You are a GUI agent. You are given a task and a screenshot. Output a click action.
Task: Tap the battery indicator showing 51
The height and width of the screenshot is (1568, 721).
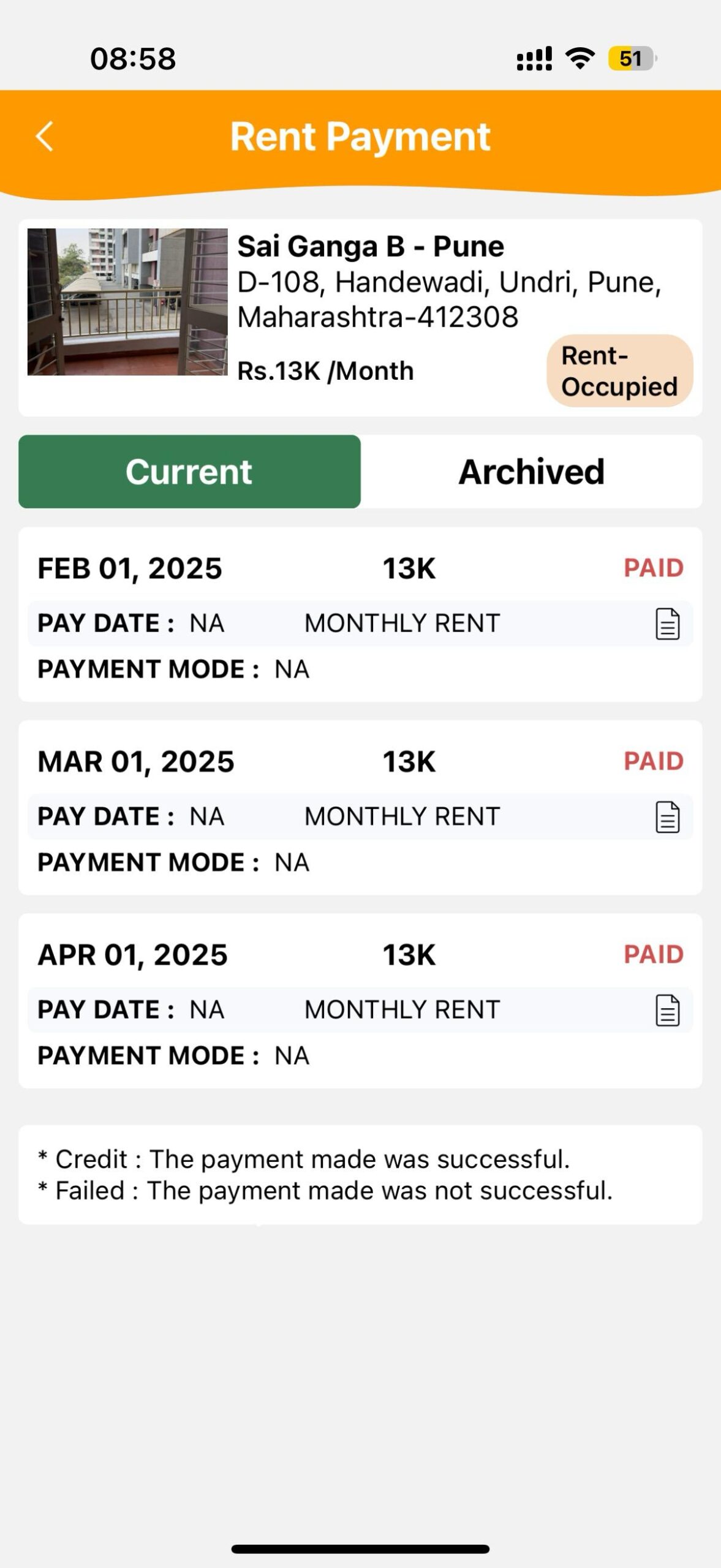click(632, 59)
